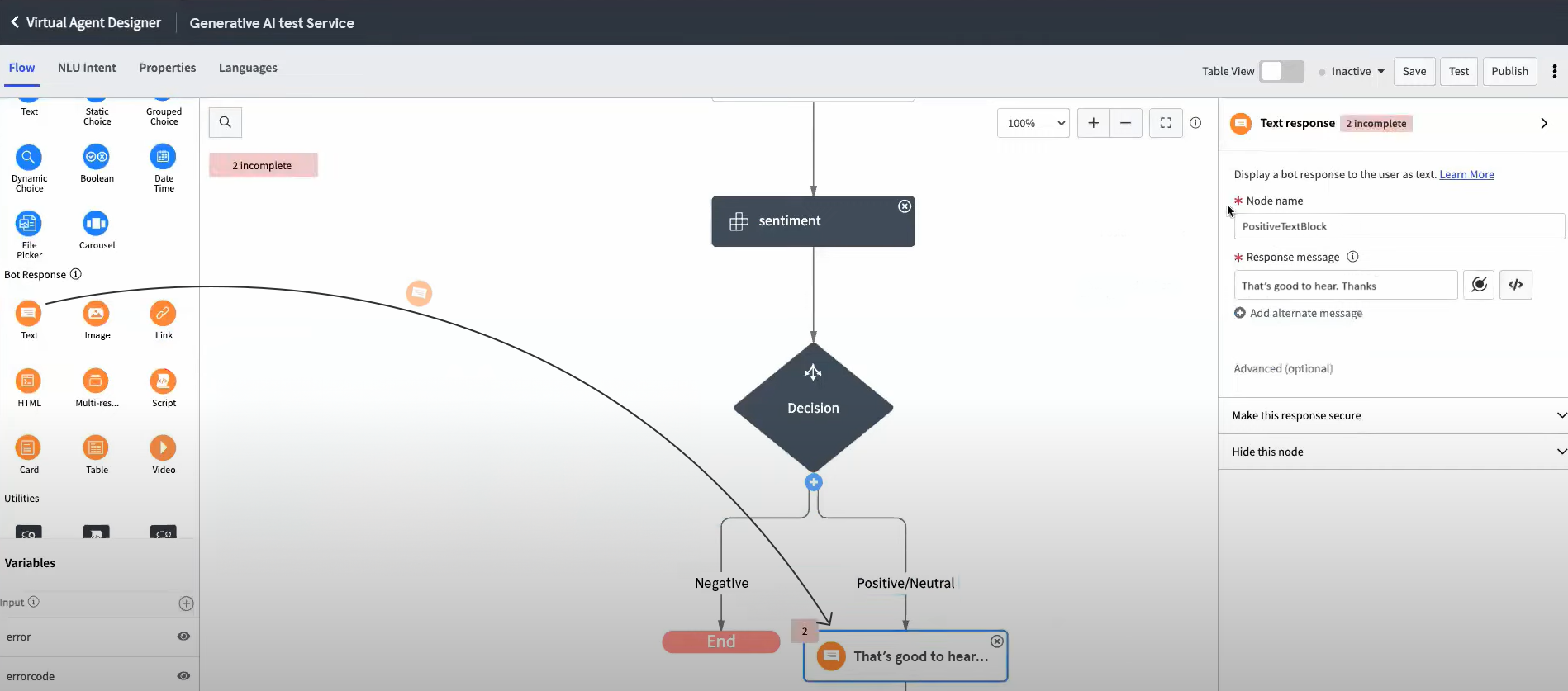The image size is (1568, 691).
Task: Open script editor for response message
Action: coord(1516,285)
